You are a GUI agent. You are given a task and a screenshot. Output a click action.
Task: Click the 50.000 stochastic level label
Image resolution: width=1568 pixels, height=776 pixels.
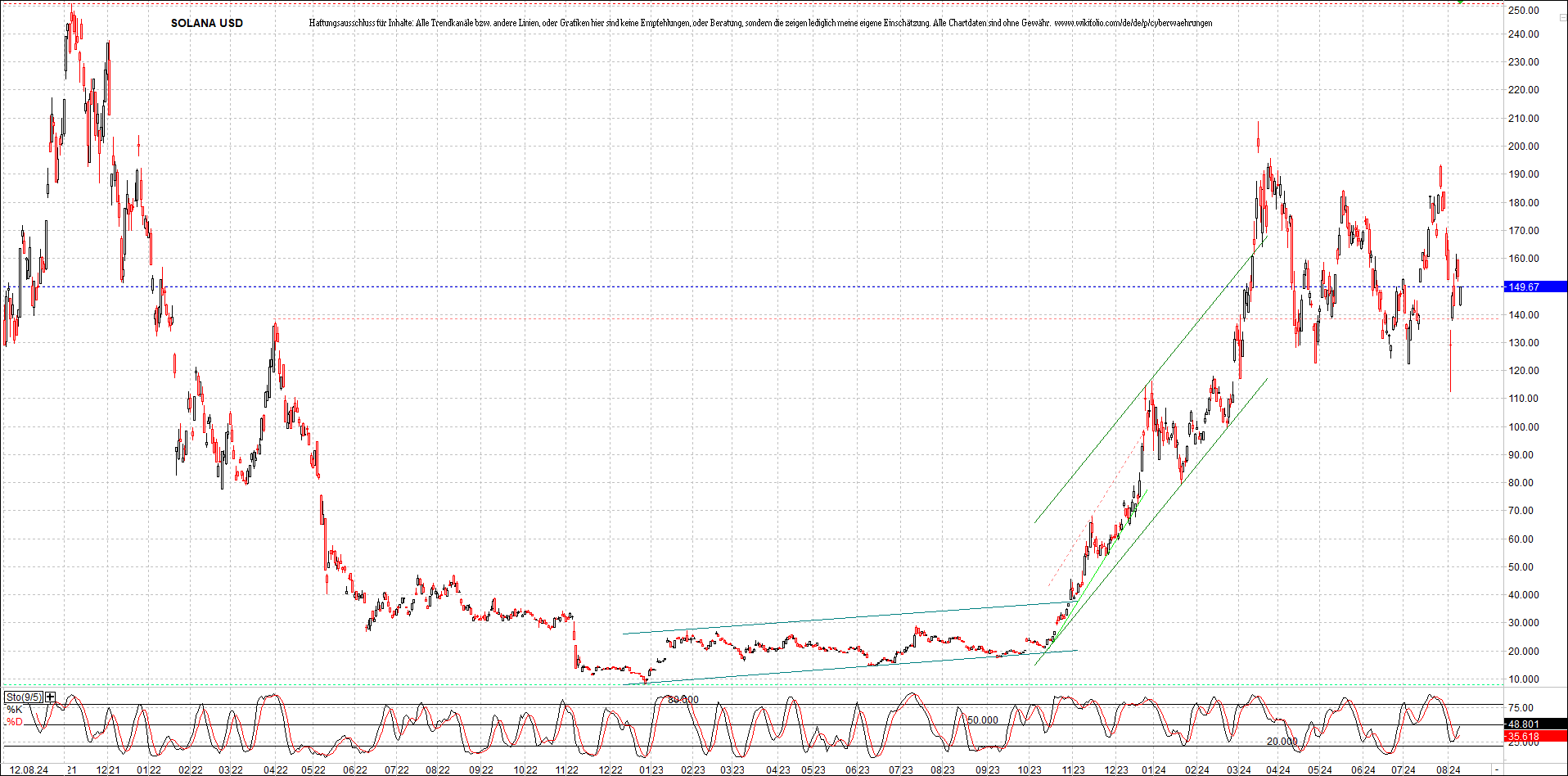[x=983, y=720]
